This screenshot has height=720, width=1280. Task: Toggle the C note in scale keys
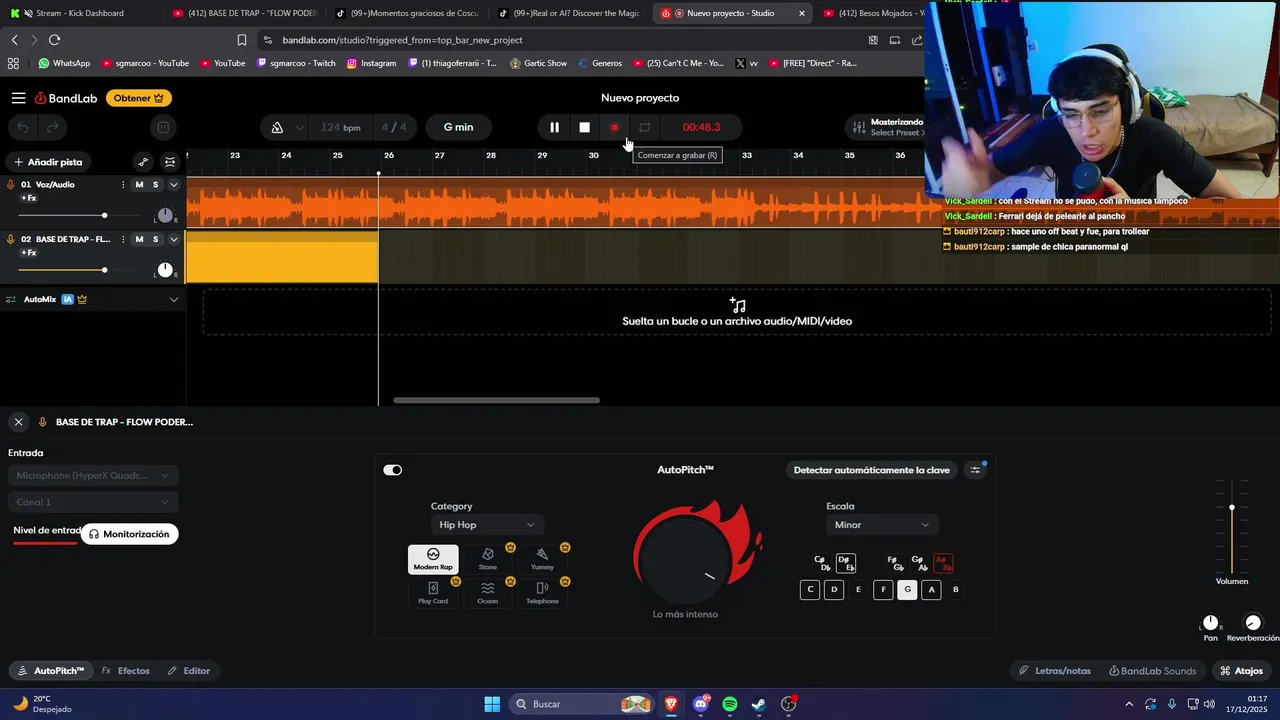810,590
